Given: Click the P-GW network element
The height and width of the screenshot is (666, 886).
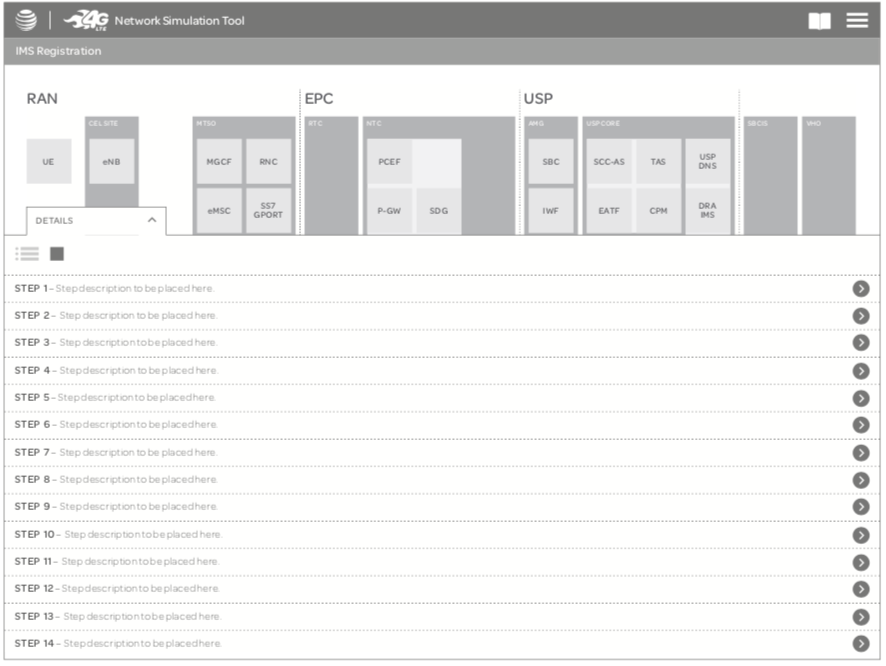Looking at the screenshot, I should 389,211.
